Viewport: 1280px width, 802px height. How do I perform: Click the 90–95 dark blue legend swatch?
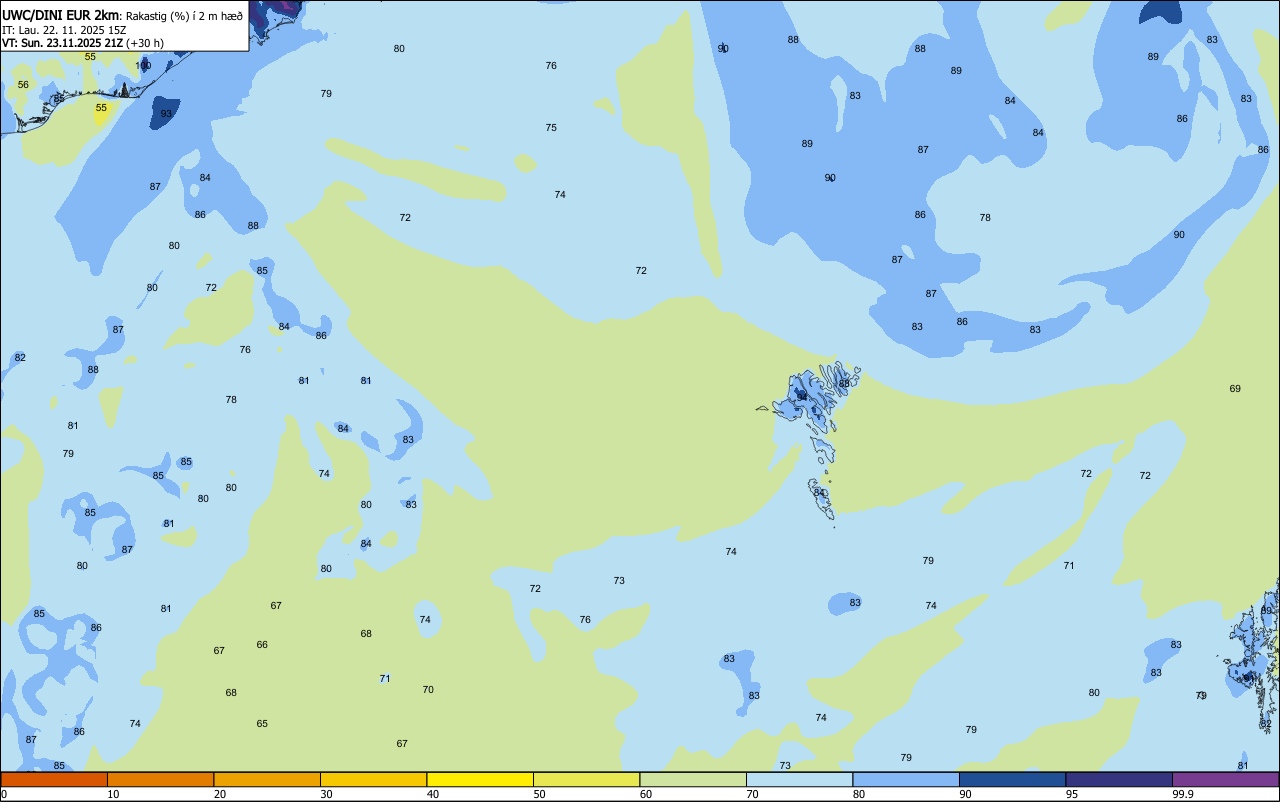click(x=1012, y=779)
